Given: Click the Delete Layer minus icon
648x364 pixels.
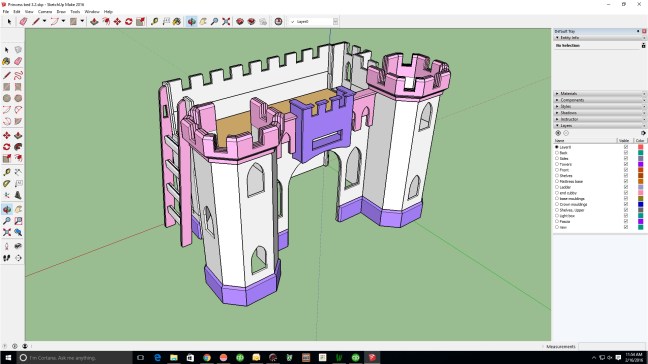Looking at the screenshot, I should 566,133.
